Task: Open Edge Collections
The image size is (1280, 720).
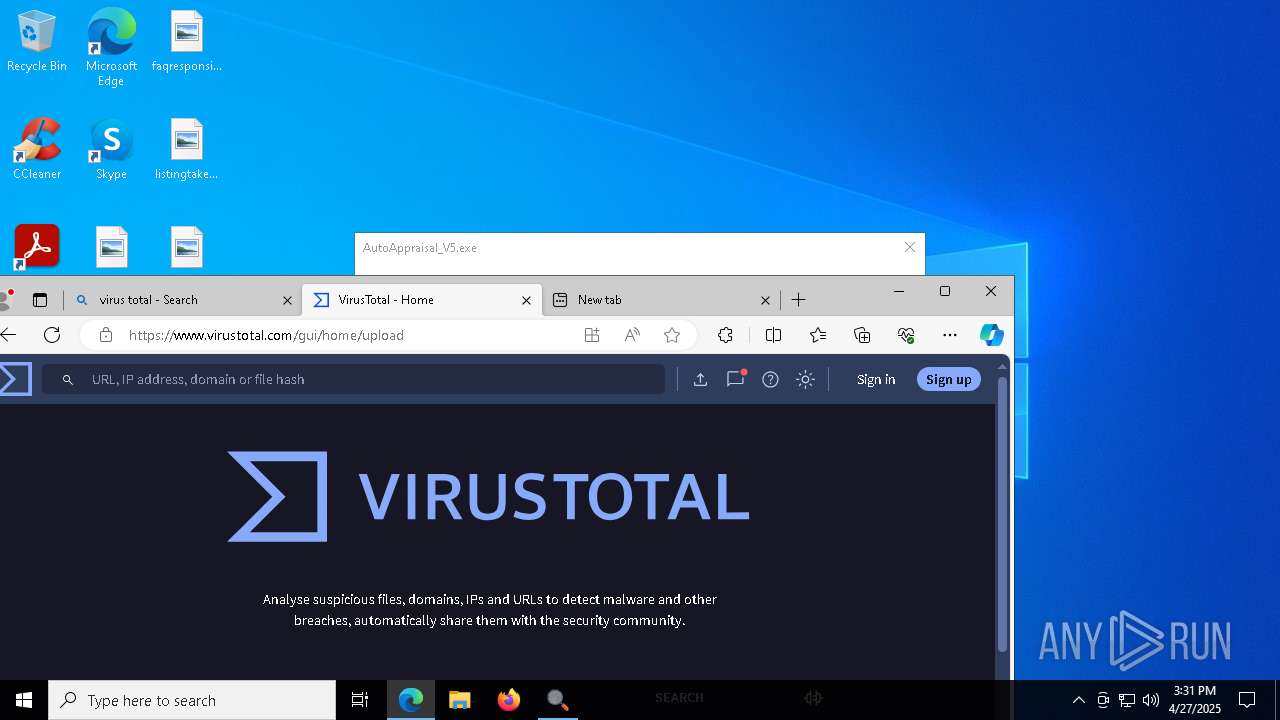Action: click(862, 335)
